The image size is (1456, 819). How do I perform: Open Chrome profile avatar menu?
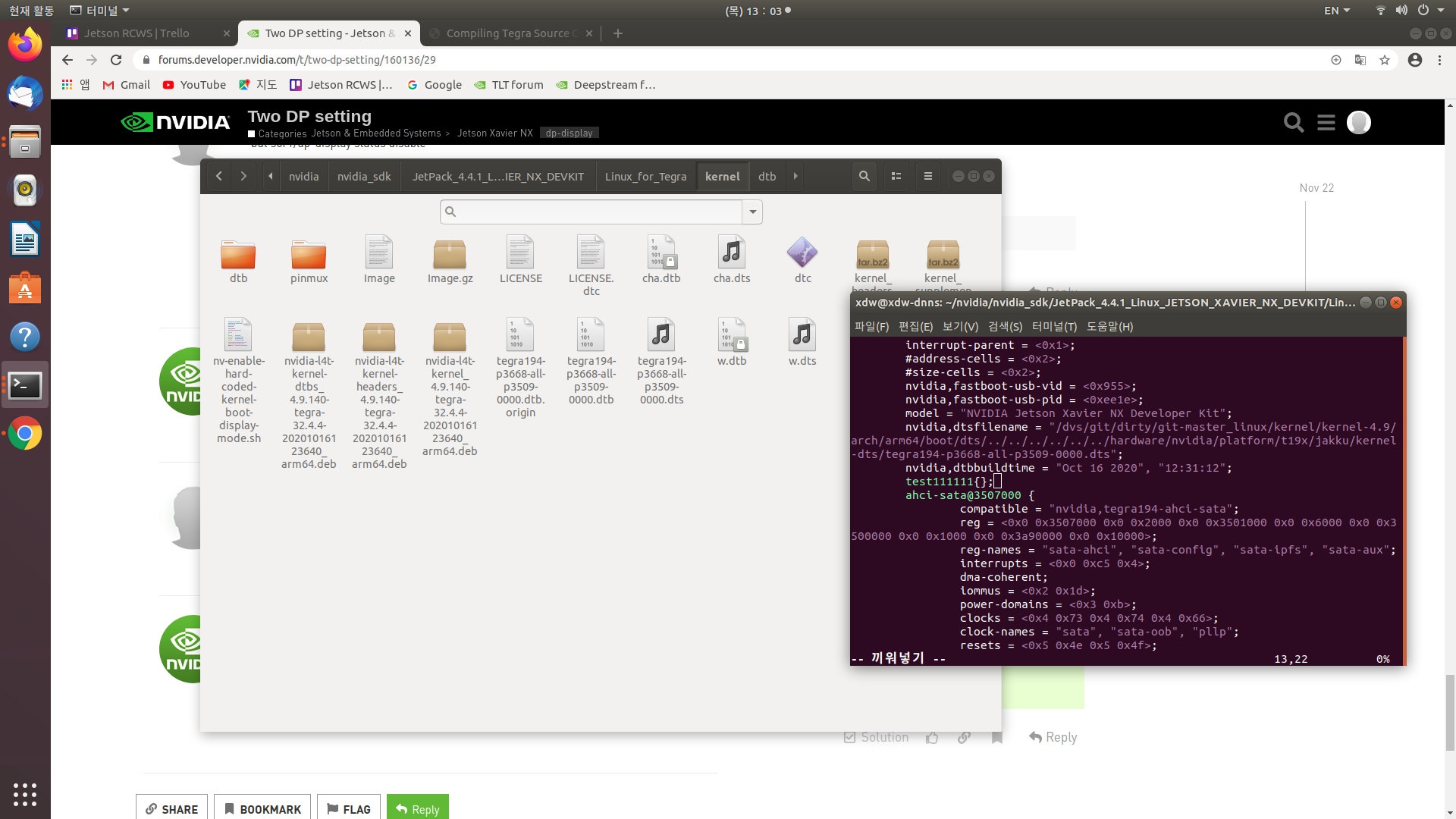[x=1415, y=60]
